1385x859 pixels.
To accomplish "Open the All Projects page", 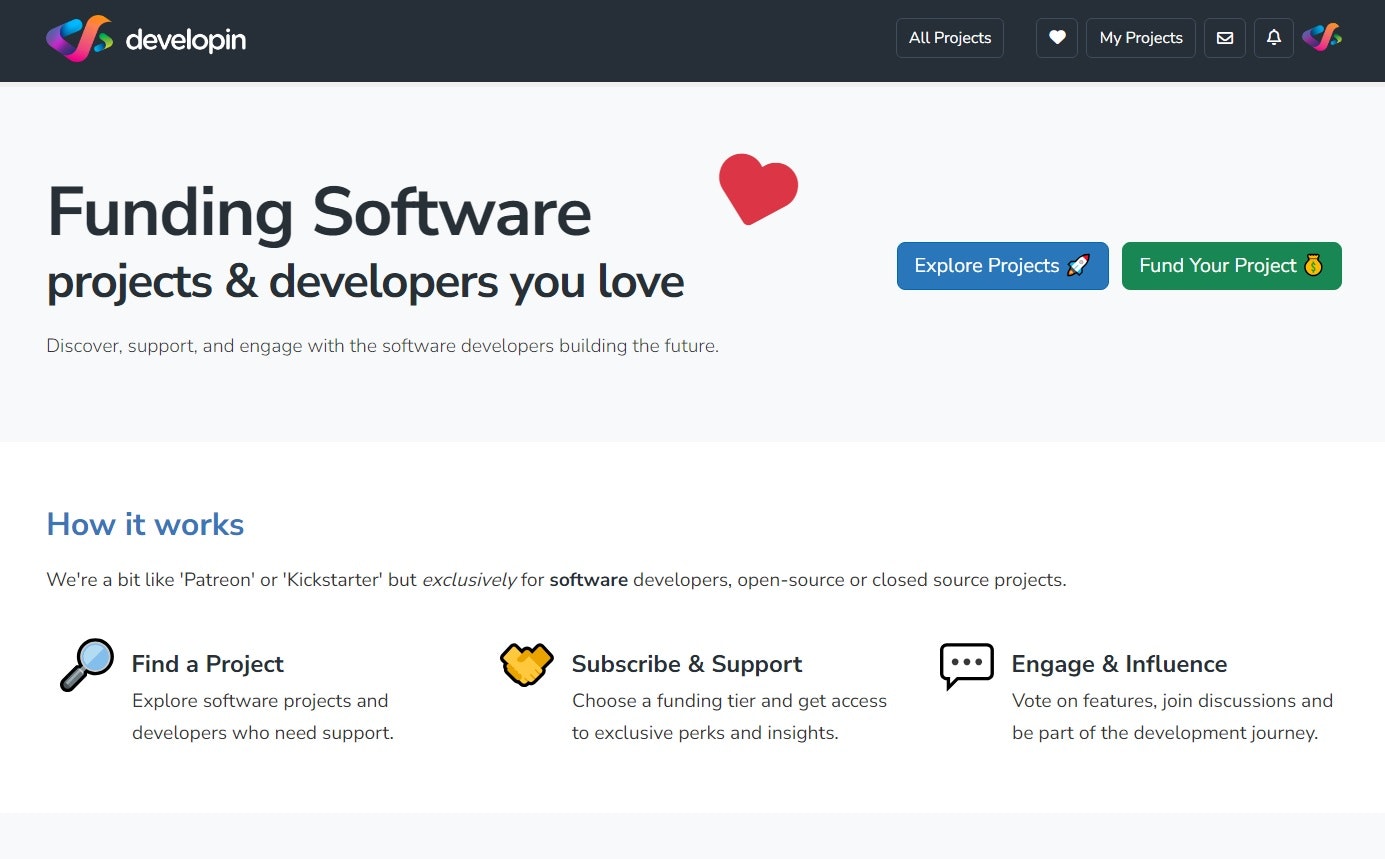I will coord(949,37).
